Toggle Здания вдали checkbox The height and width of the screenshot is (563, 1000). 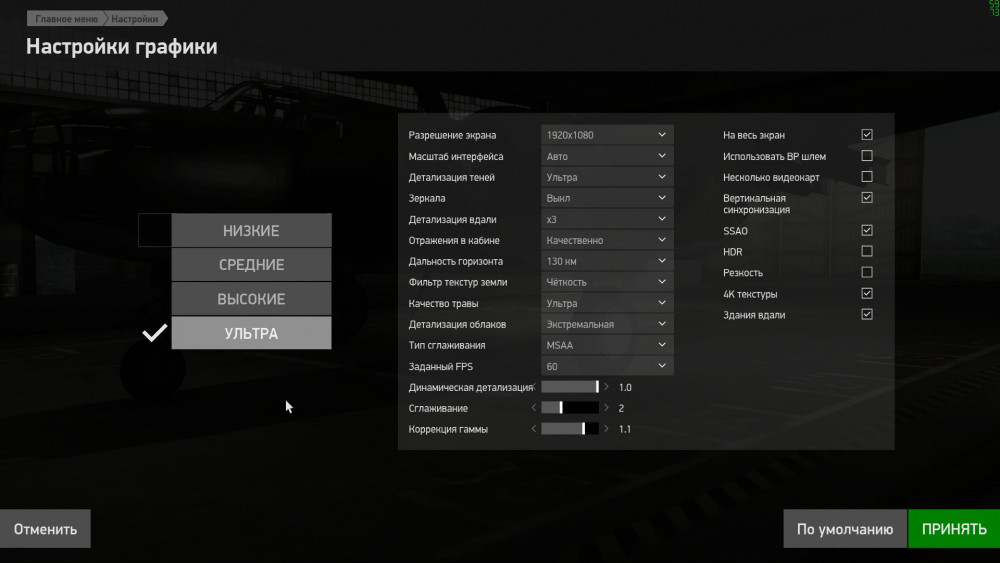tap(867, 314)
